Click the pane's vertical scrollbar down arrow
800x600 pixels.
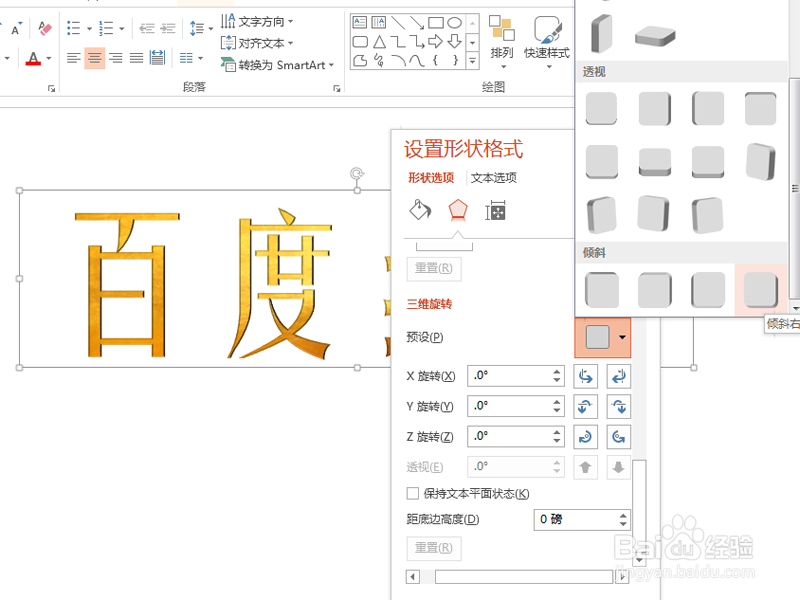point(639,560)
